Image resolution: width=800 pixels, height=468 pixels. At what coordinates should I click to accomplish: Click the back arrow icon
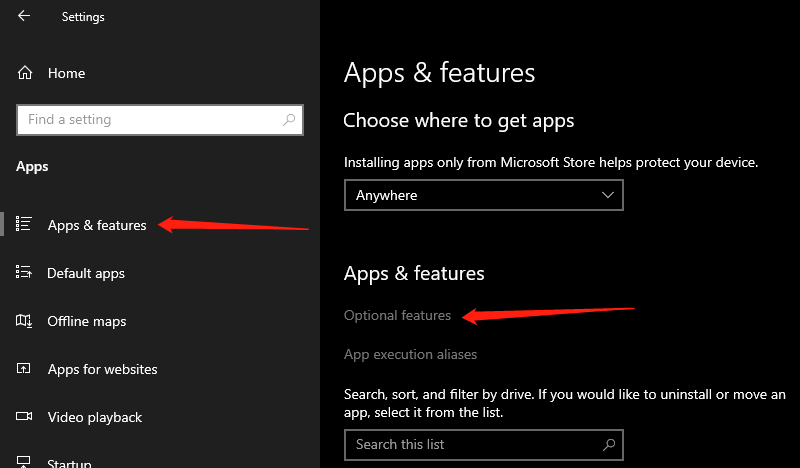24,16
